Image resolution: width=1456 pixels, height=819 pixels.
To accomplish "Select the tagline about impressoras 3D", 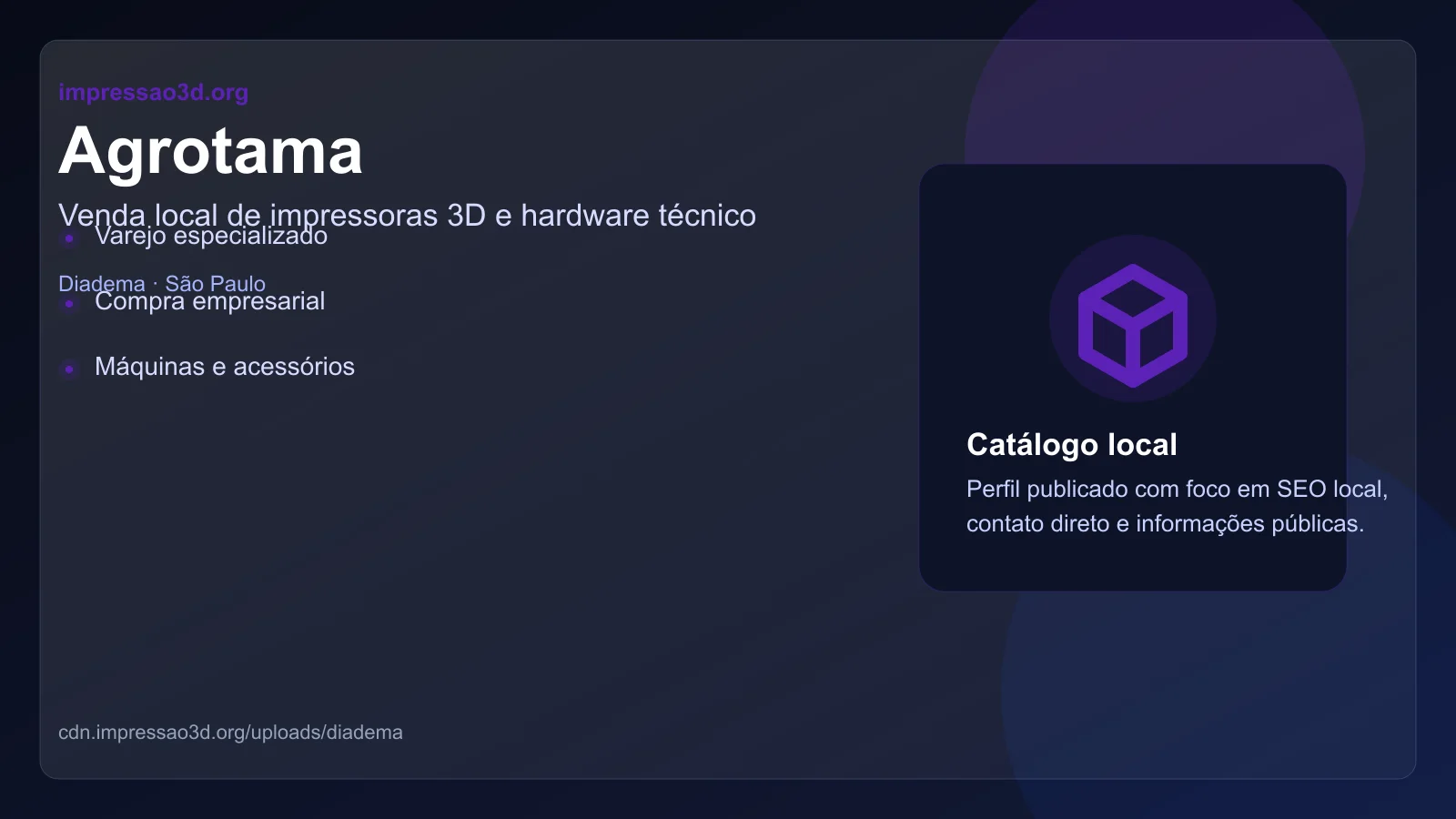I will click(407, 215).
